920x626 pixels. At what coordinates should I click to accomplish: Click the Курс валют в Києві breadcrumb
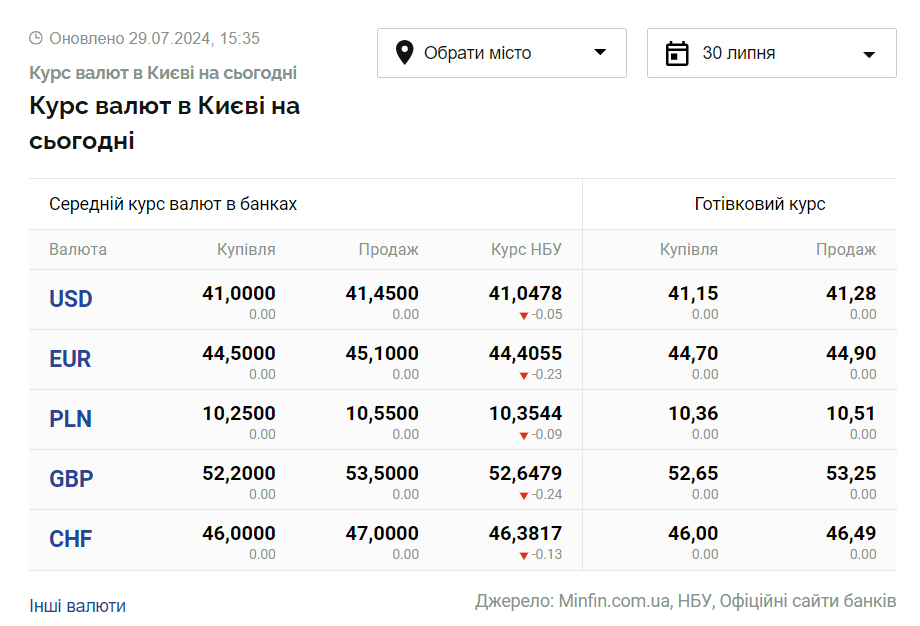[163, 73]
